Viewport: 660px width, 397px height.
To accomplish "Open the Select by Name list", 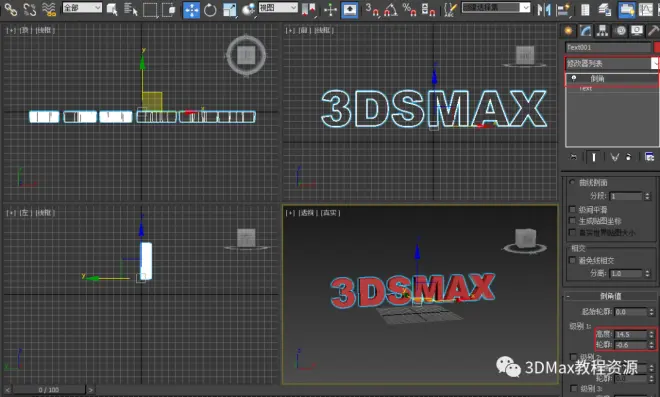I will pos(131,9).
